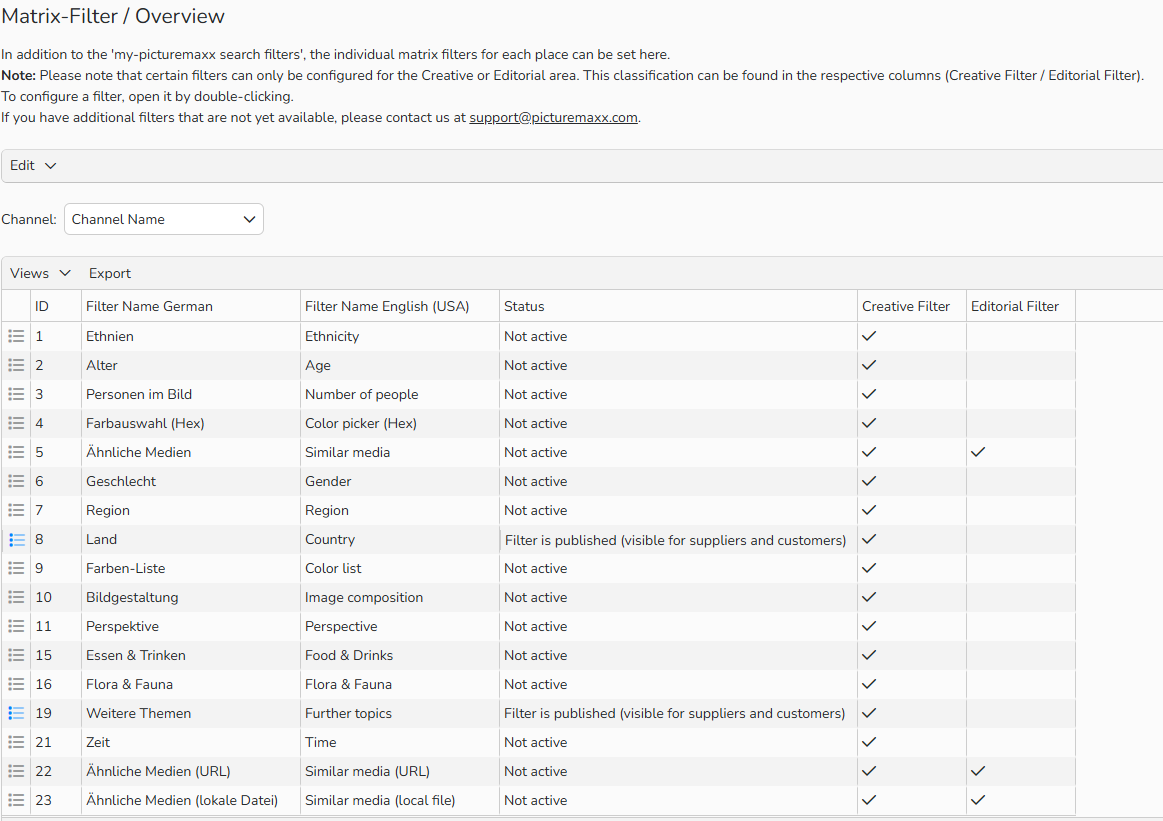Viewport: 1163px width, 821px height.
Task: Click 'Not active' status for Ethnicity row
Action: (536, 336)
